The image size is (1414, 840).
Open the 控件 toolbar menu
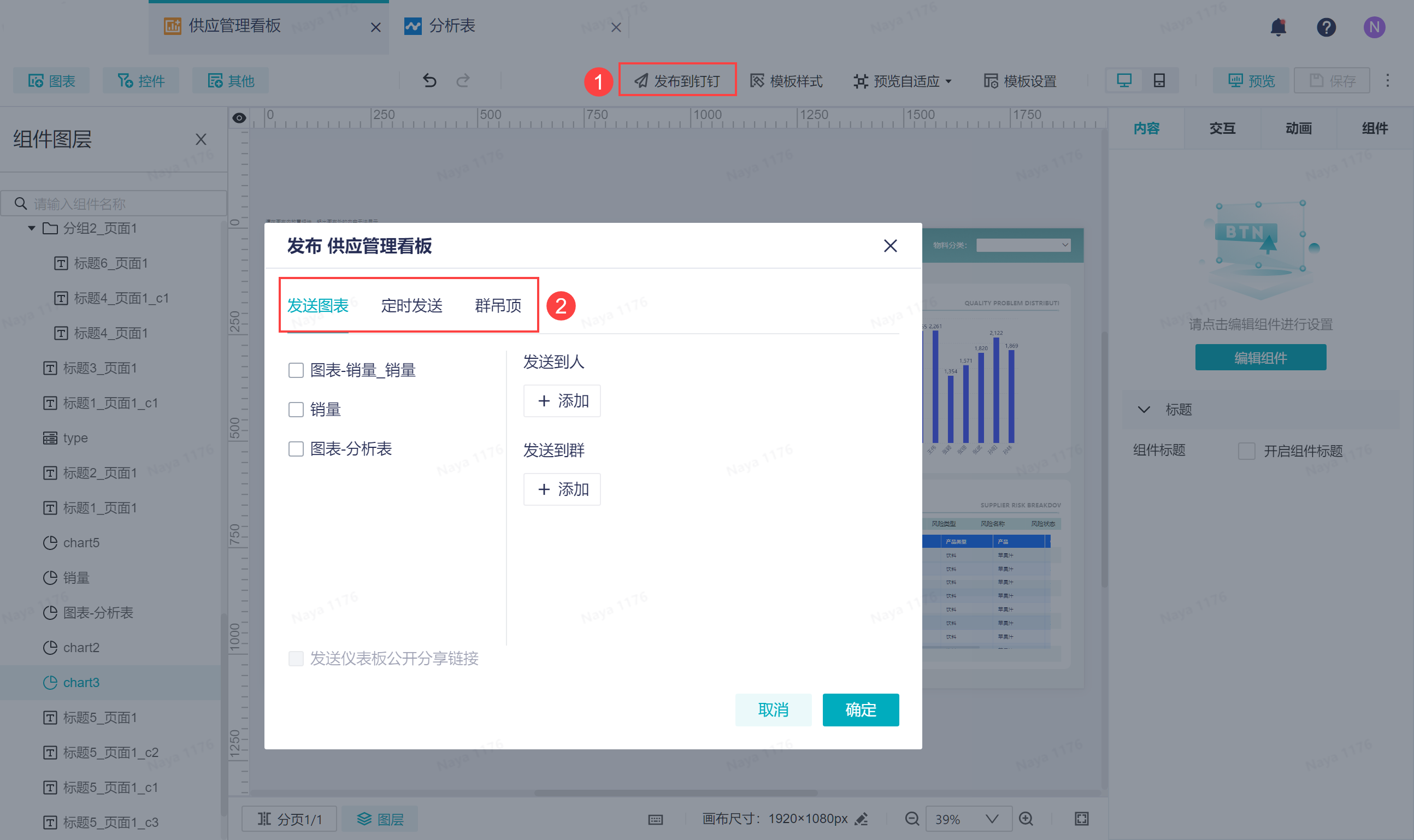(141, 80)
